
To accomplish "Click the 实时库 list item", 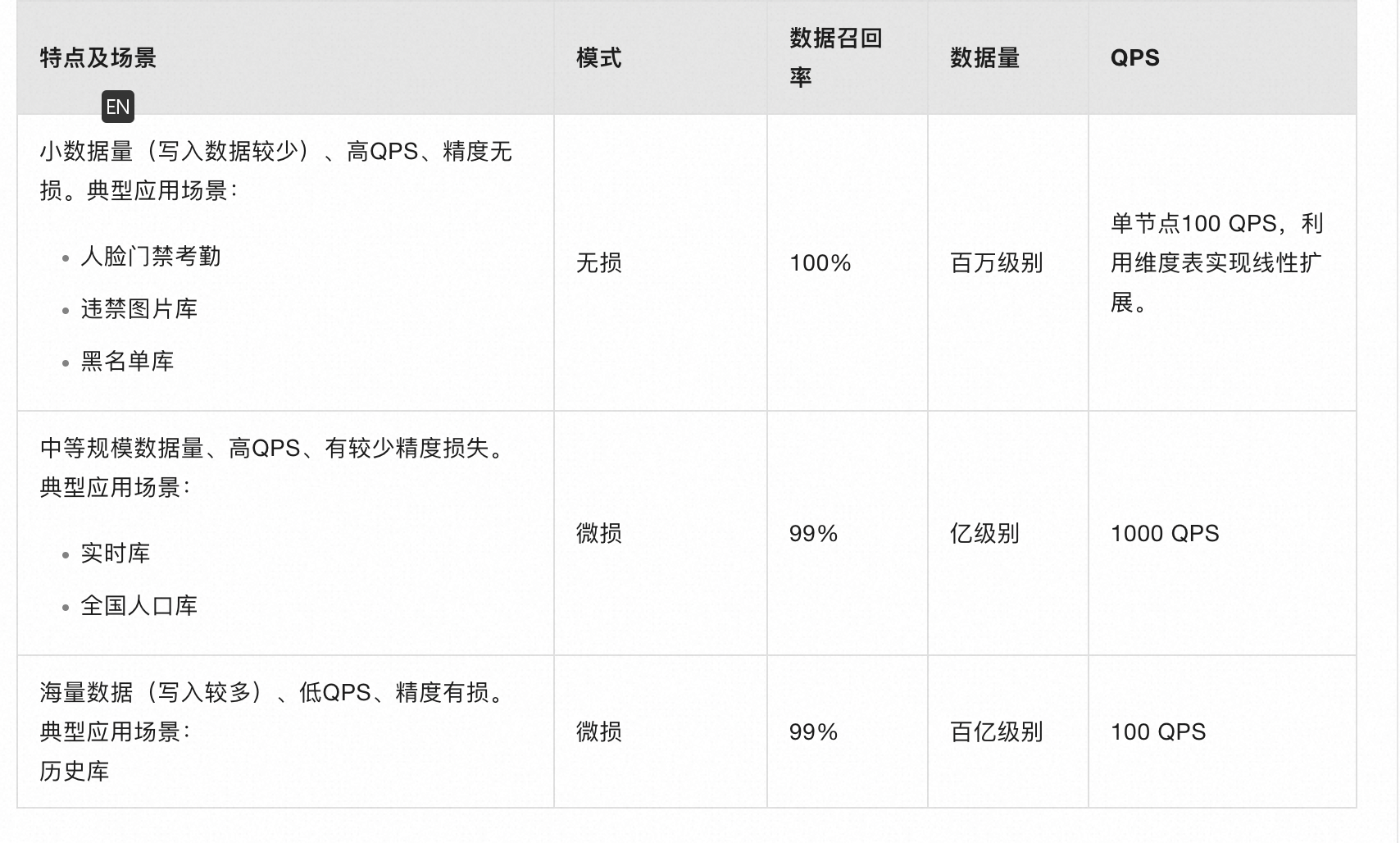I will click(115, 554).
